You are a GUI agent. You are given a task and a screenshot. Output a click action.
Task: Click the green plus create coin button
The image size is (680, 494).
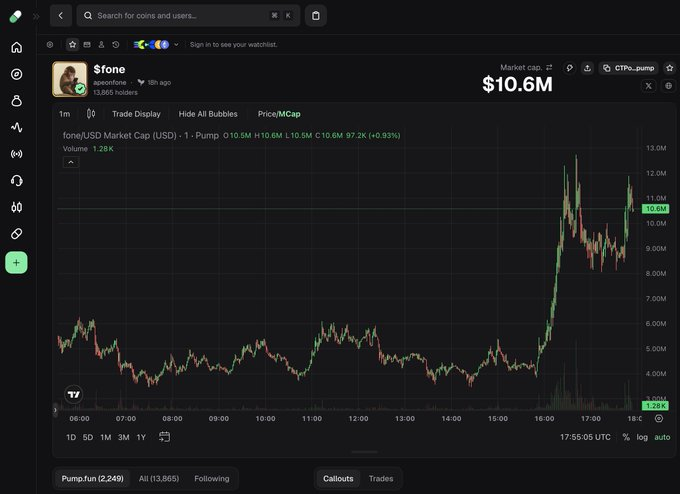(x=16, y=262)
